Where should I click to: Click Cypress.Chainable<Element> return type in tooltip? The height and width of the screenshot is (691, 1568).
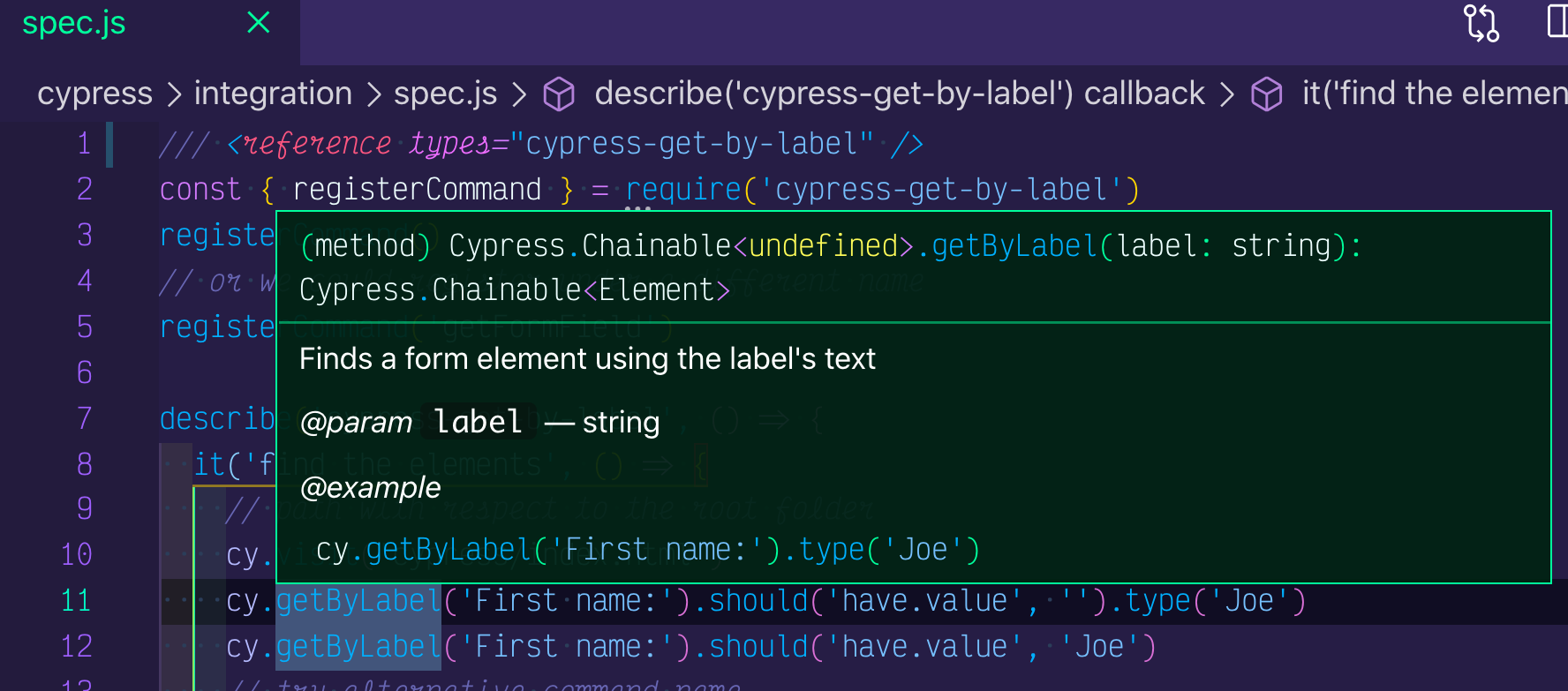515,290
